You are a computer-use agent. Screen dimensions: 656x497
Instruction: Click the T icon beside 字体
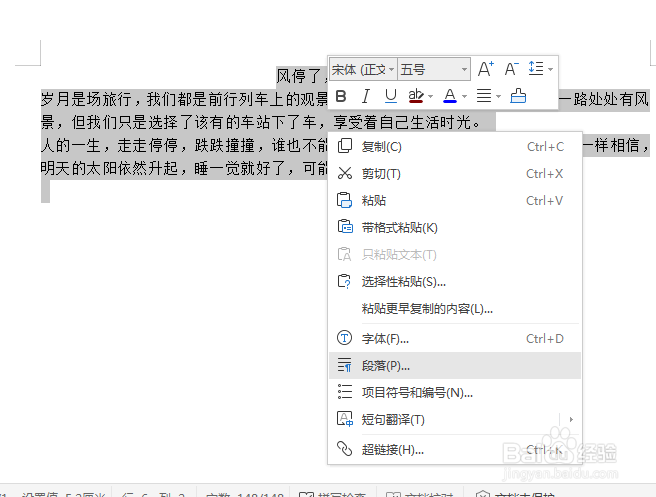[x=344, y=338]
